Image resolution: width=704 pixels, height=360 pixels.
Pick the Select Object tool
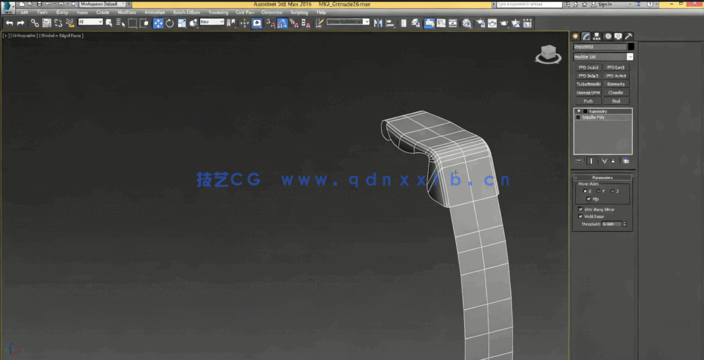tap(109, 23)
